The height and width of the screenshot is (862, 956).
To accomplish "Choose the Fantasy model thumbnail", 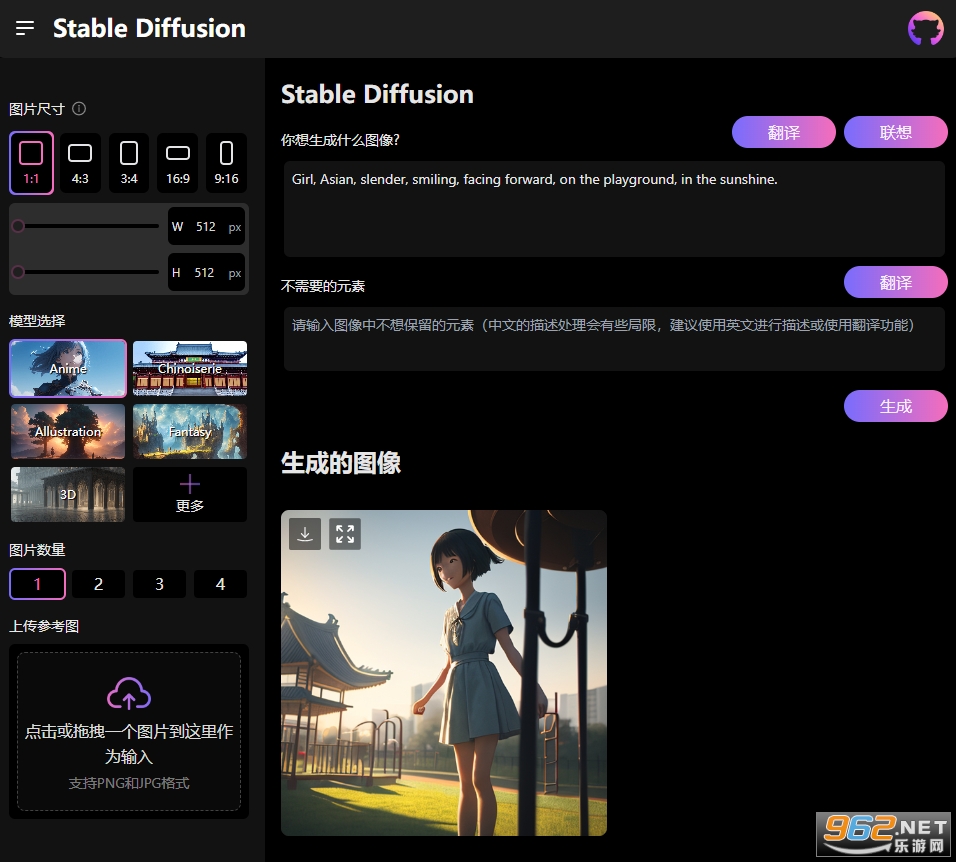I will (x=190, y=431).
